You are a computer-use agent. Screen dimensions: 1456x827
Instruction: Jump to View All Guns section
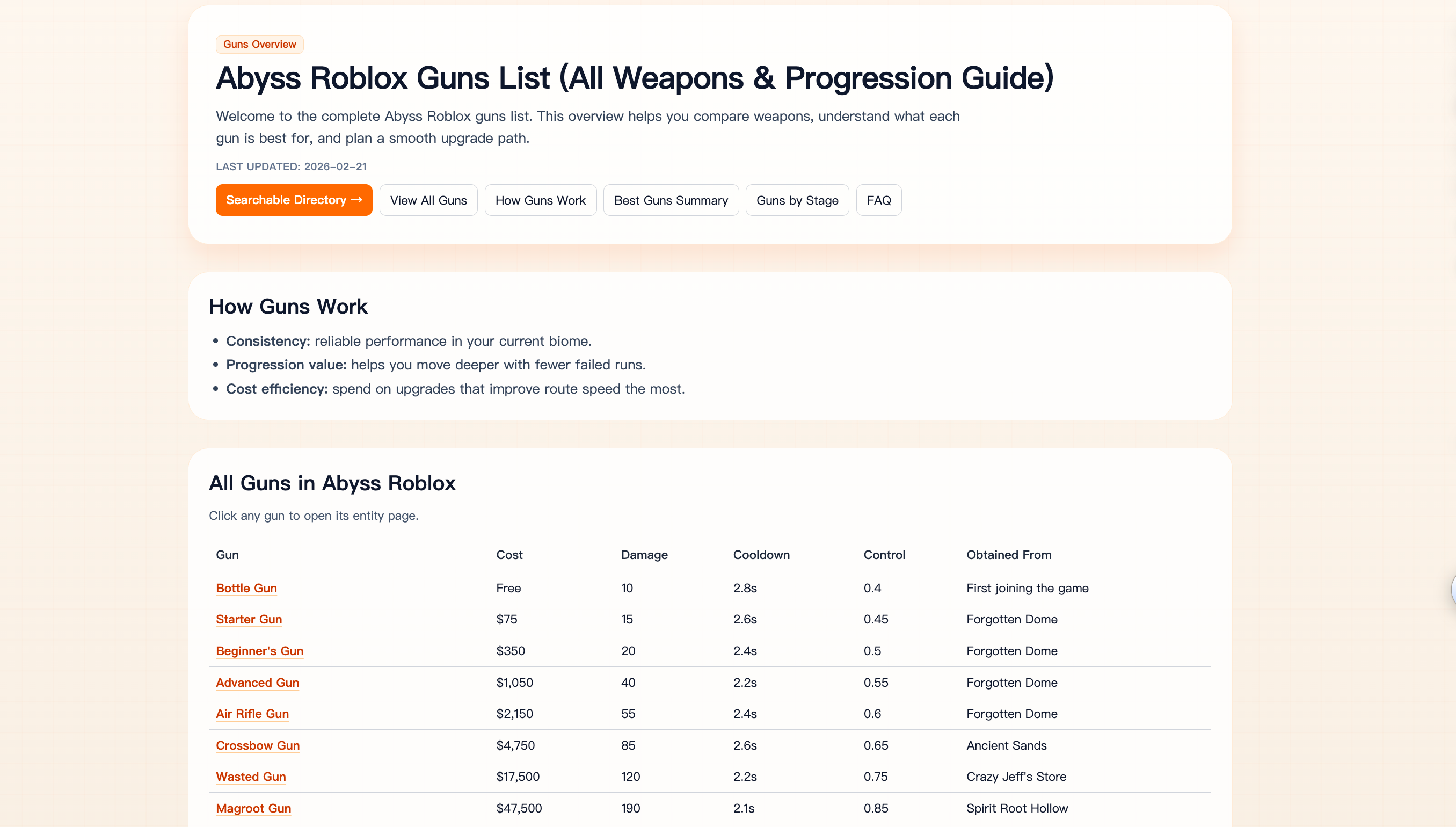(428, 200)
